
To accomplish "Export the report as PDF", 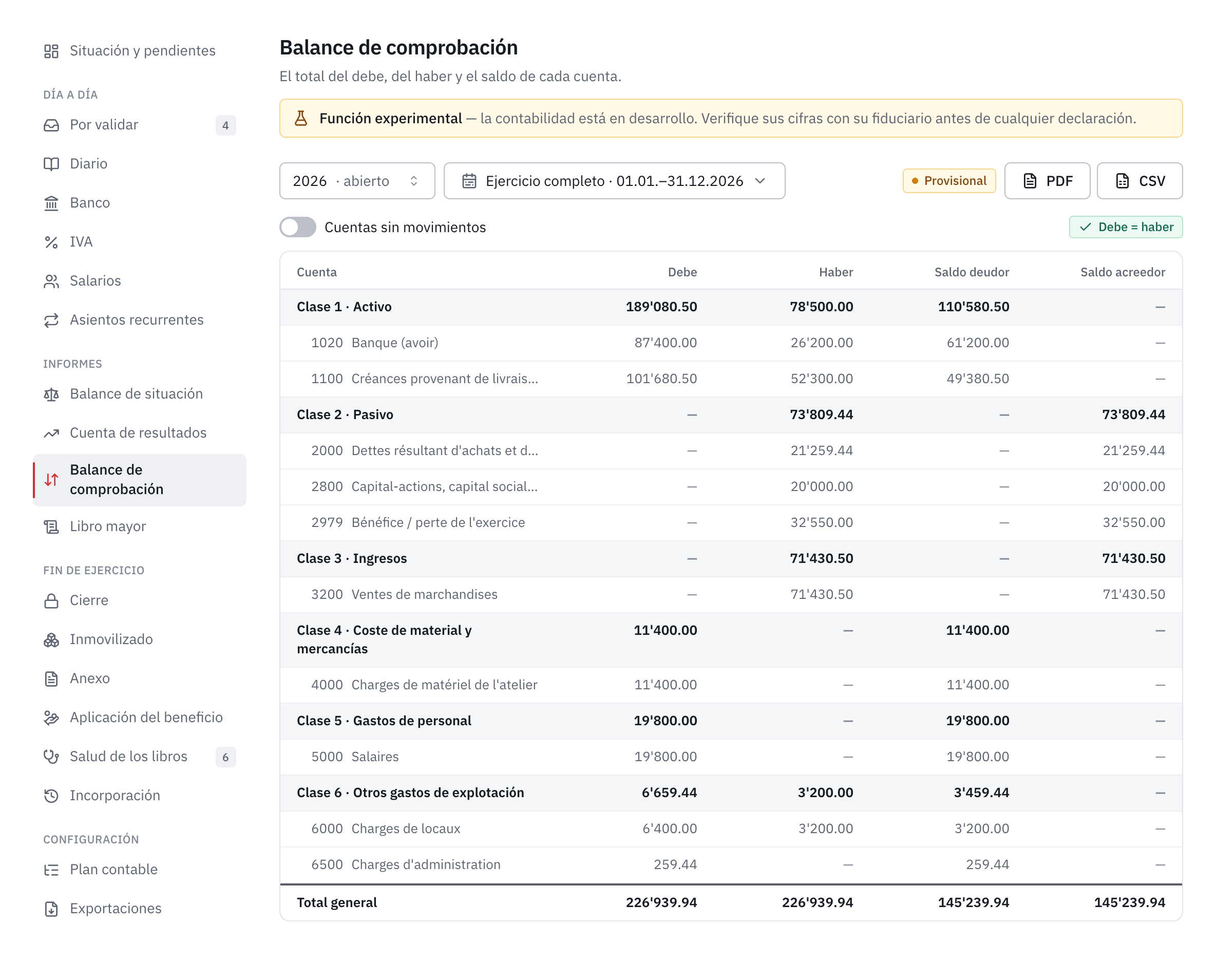I will click(1047, 181).
